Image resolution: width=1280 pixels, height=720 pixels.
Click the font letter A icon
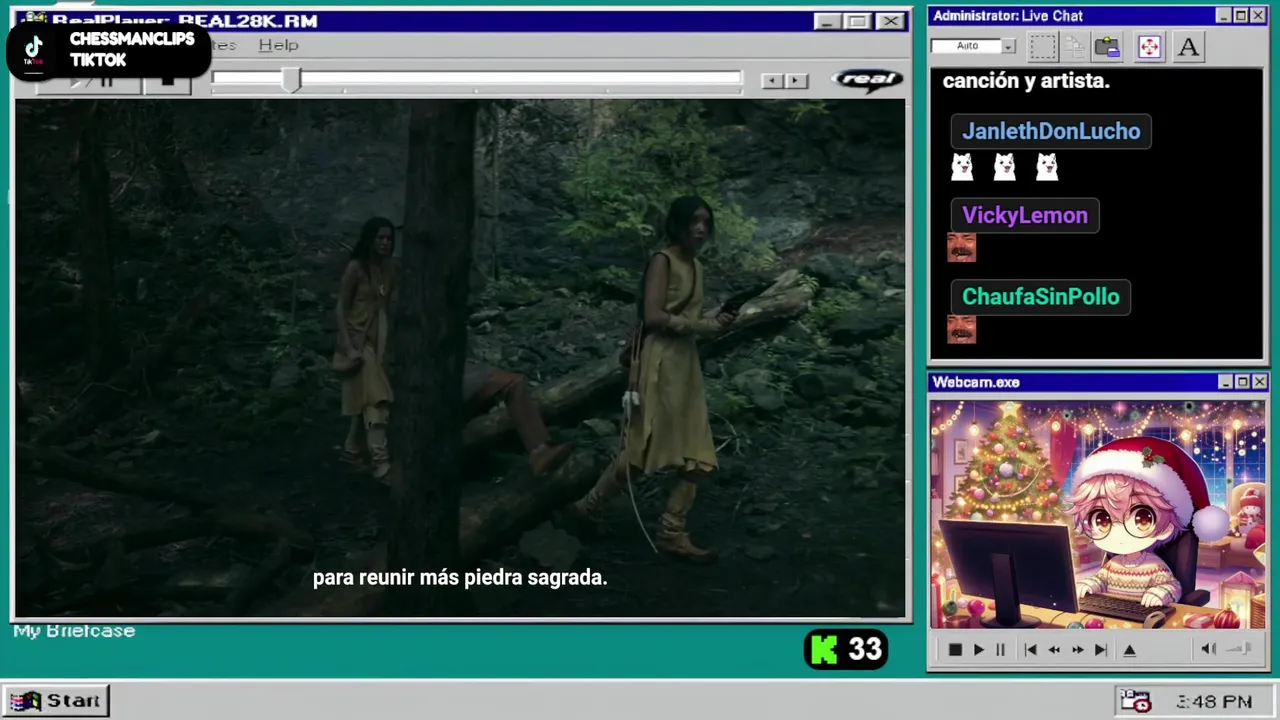click(1188, 47)
